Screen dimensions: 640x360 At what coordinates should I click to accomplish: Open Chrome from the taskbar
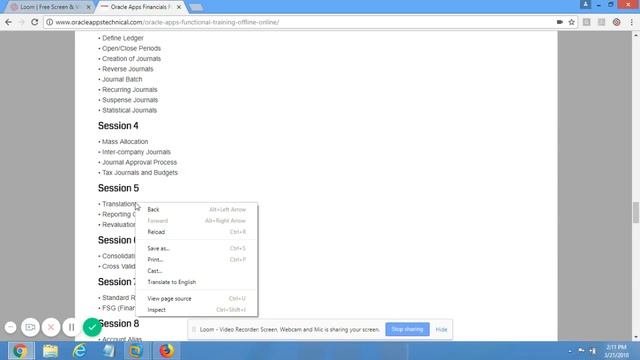point(20,351)
